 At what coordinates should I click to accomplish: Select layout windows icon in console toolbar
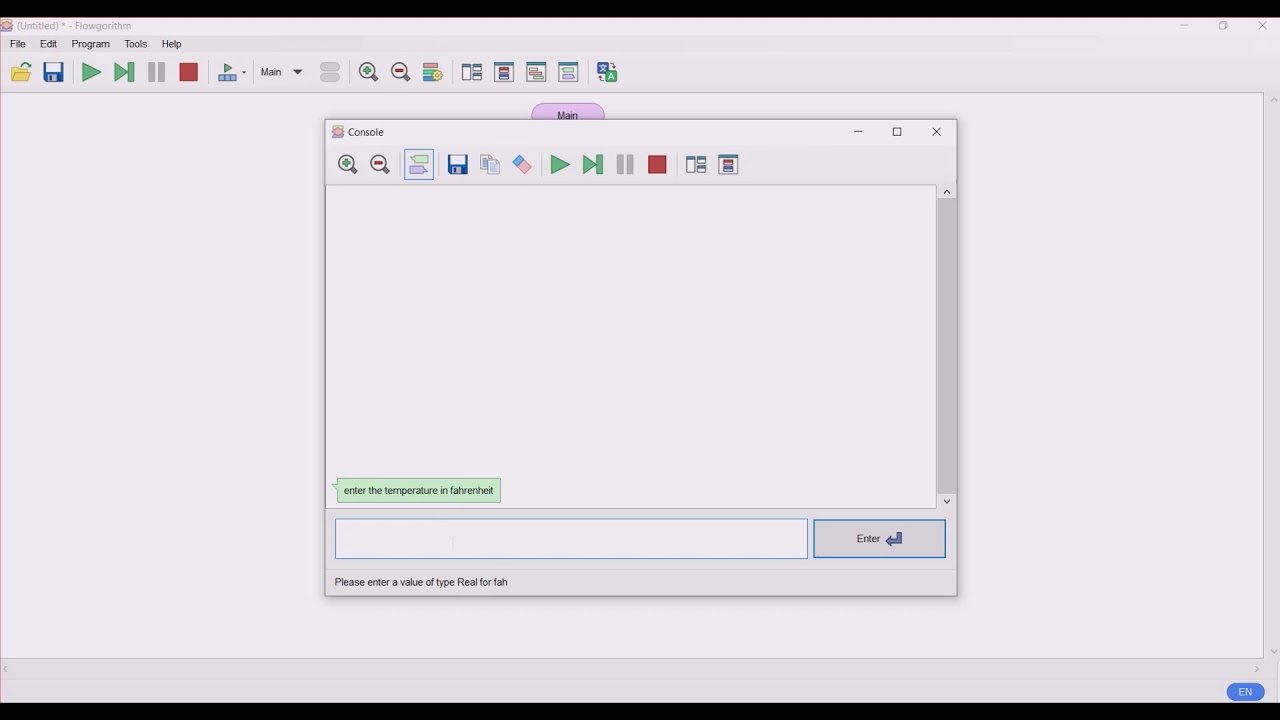(696, 165)
